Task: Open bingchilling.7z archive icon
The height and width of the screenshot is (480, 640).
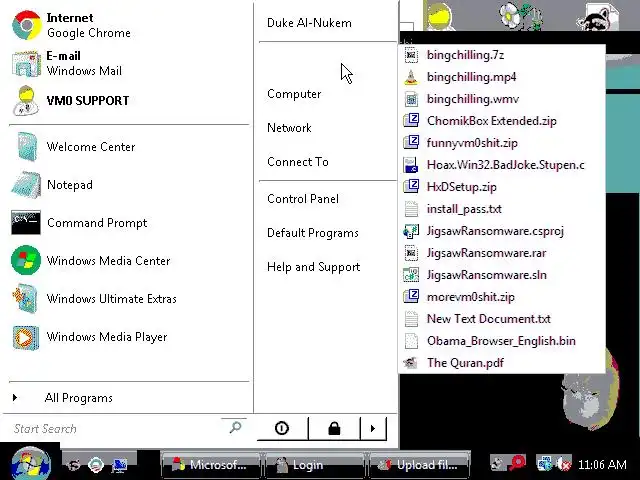Action: [x=411, y=55]
